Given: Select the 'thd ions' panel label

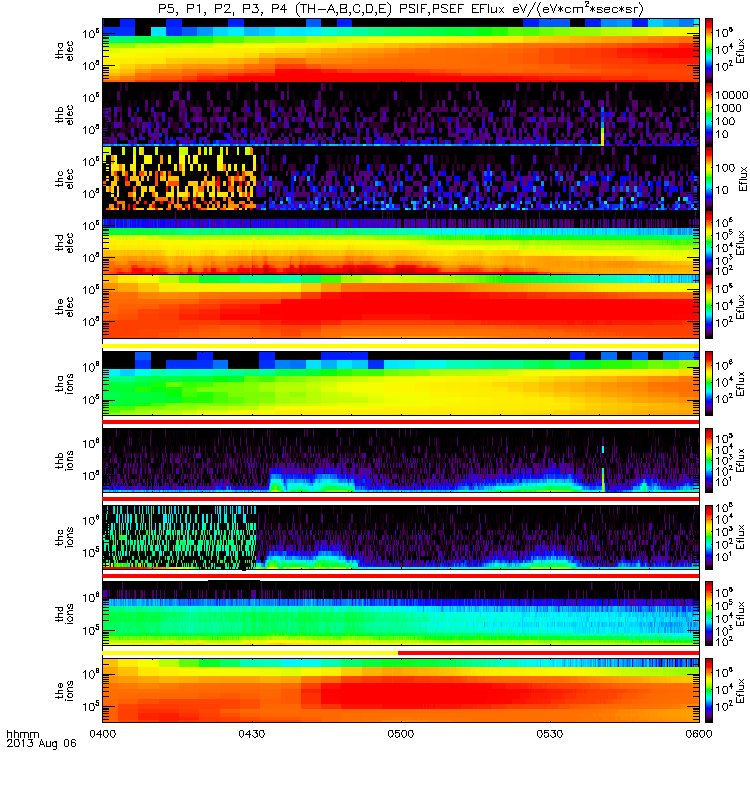Looking at the screenshot, I should (x=64, y=613).
